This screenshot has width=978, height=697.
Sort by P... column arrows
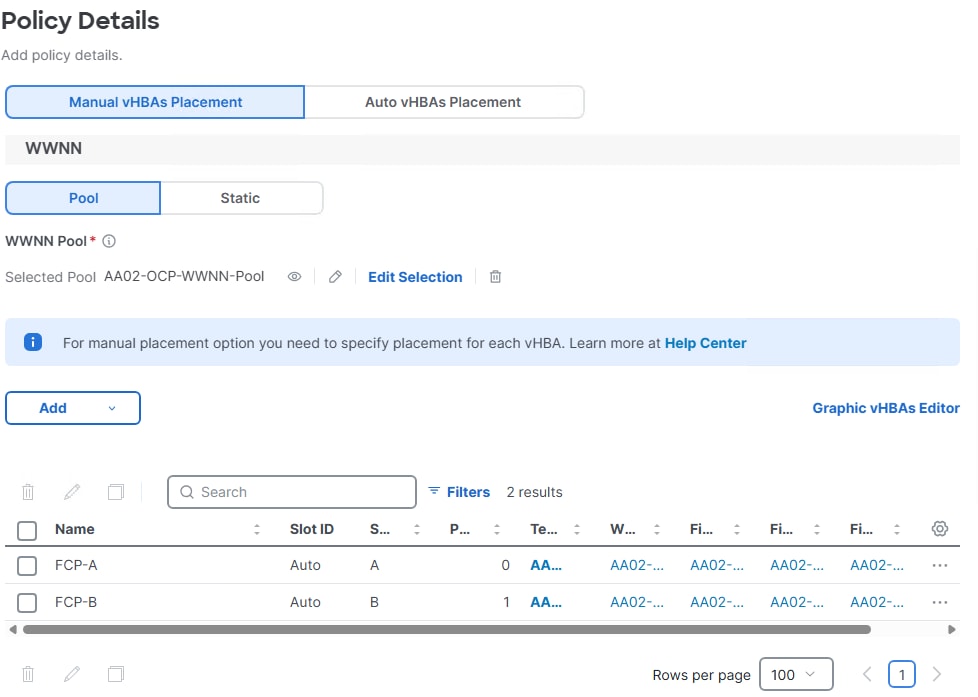click(497, 529)
